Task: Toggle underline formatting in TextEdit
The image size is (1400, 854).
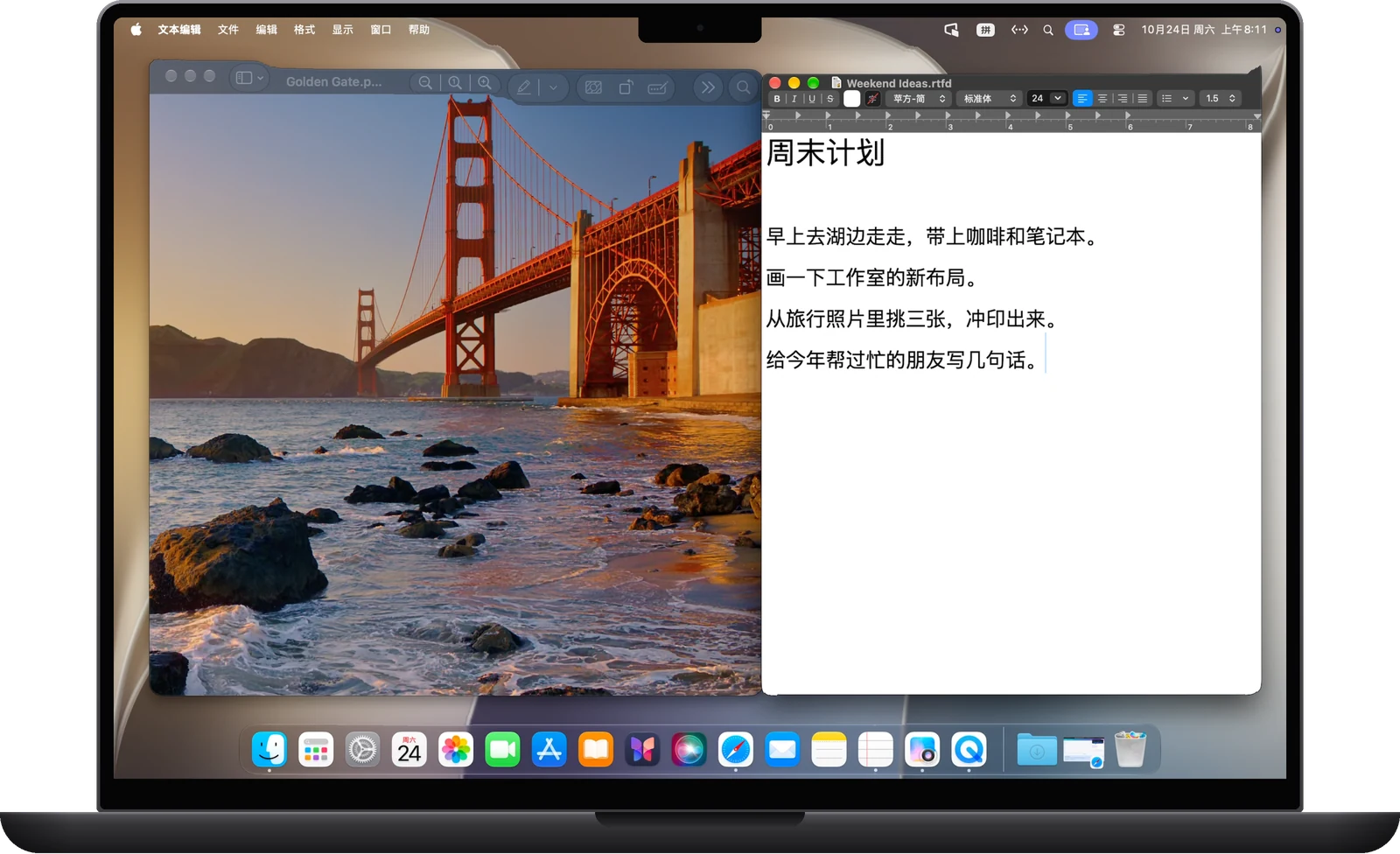Action: pyautogui.click(x=812, y=99)
